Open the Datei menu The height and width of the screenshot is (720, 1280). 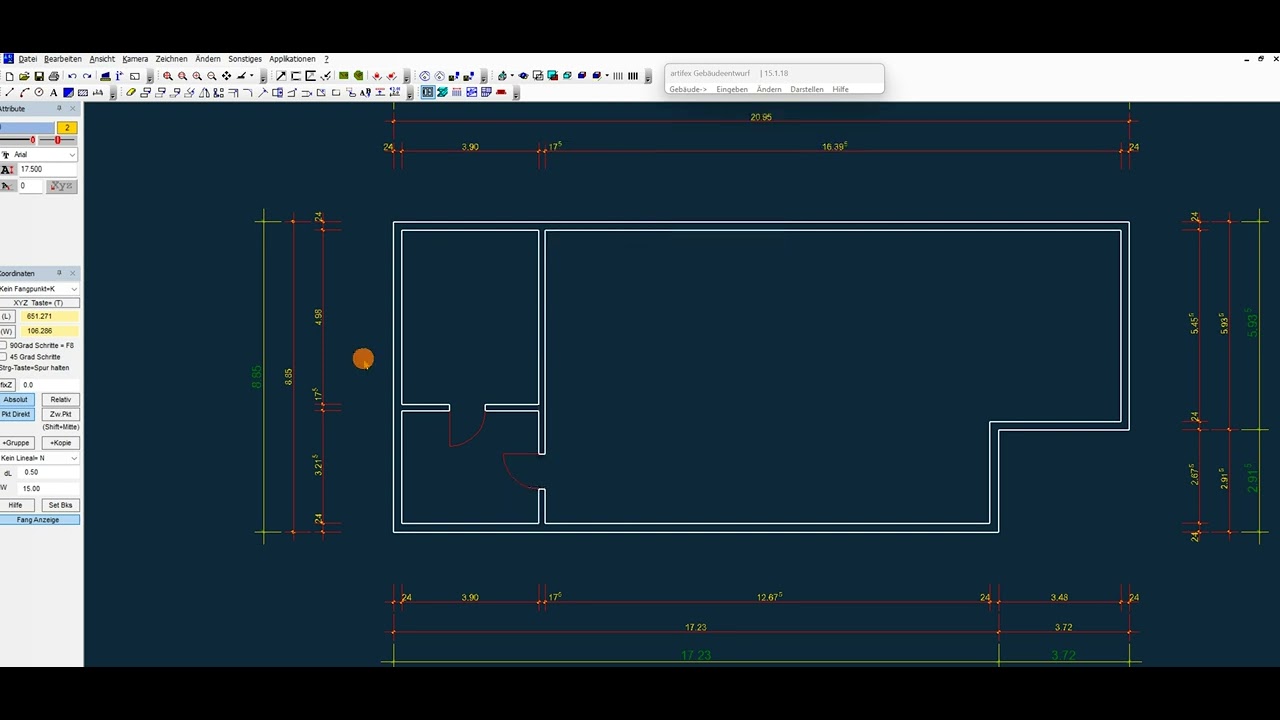click(27, 59)
